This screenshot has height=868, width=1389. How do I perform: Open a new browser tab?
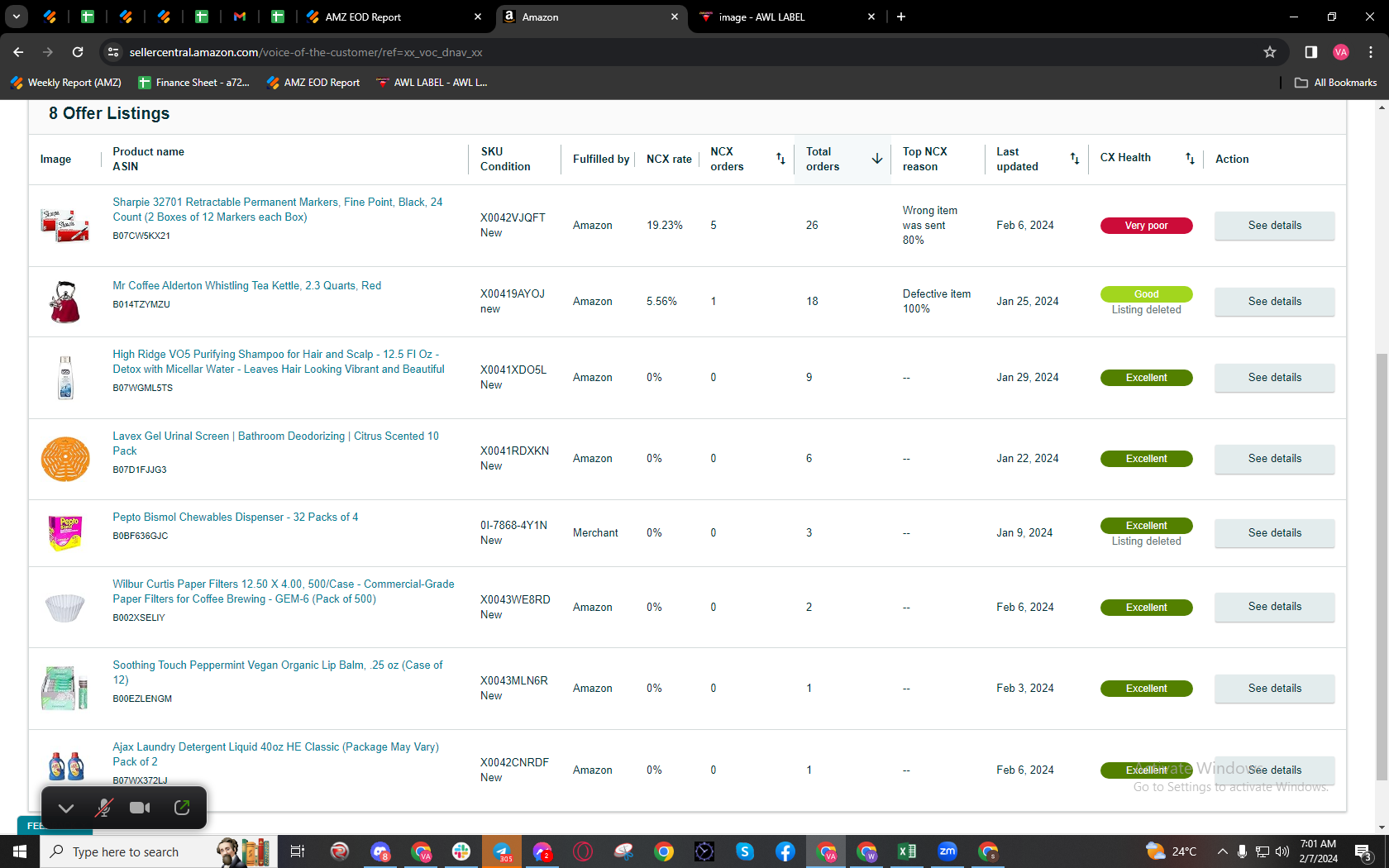[x=901, y=17]
